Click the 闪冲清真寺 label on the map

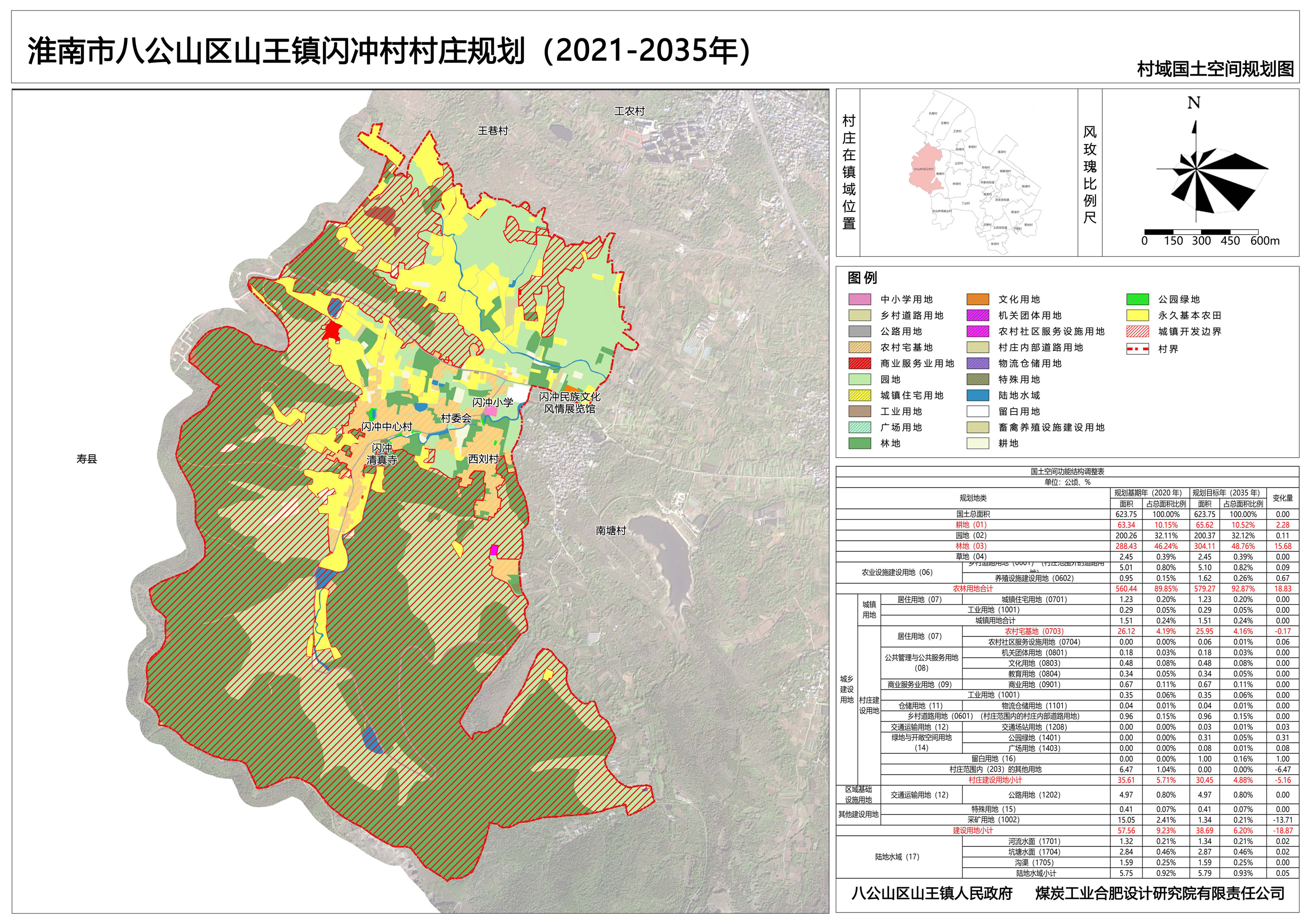pos(382,454)
